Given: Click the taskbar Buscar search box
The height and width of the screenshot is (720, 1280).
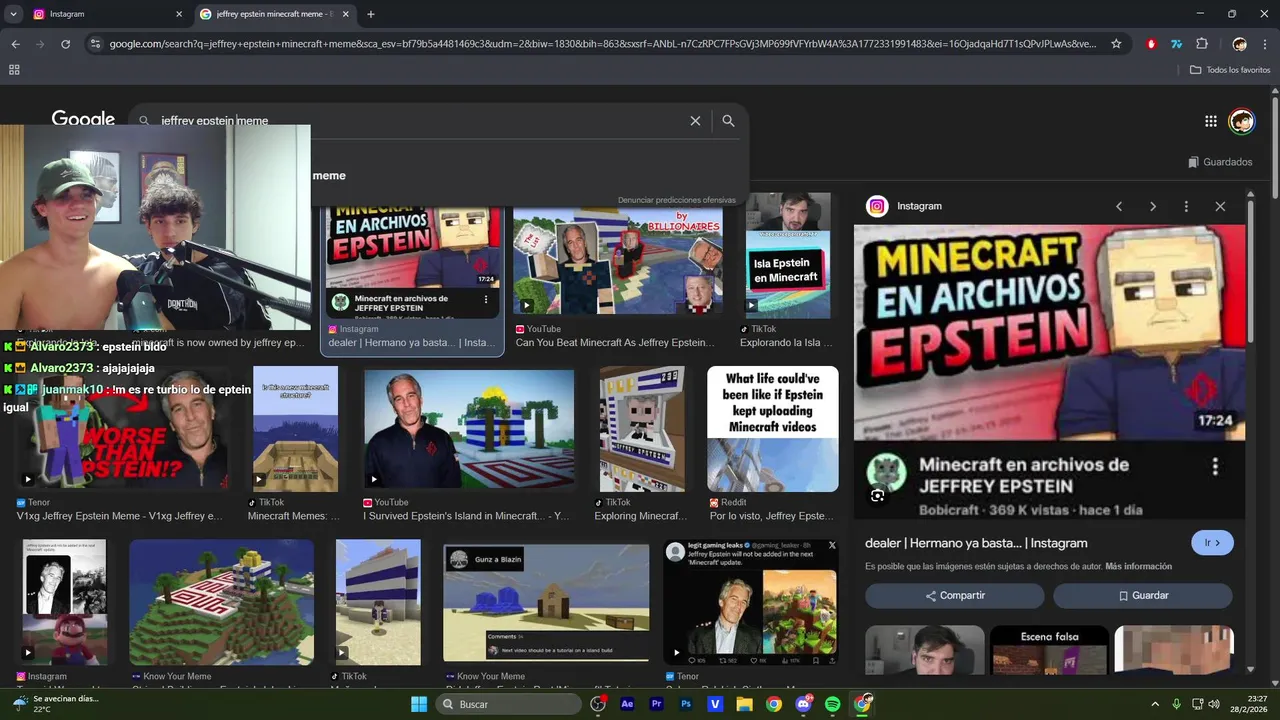Looking at the screenshot, I should (509, 704).
